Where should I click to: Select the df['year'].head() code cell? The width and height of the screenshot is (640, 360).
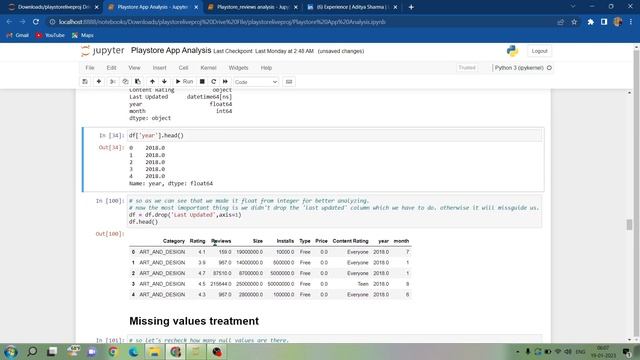(335, 135)
